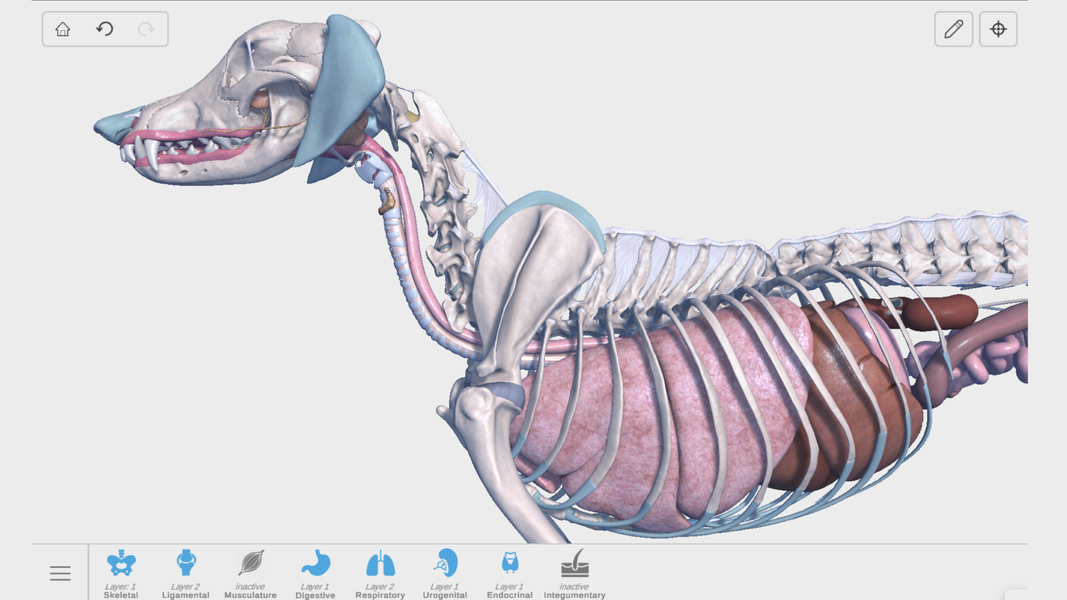This screenshot has height=600, width=1067.
Task: Select the Skeletal system layer icon
Action: tap(121, 565)
